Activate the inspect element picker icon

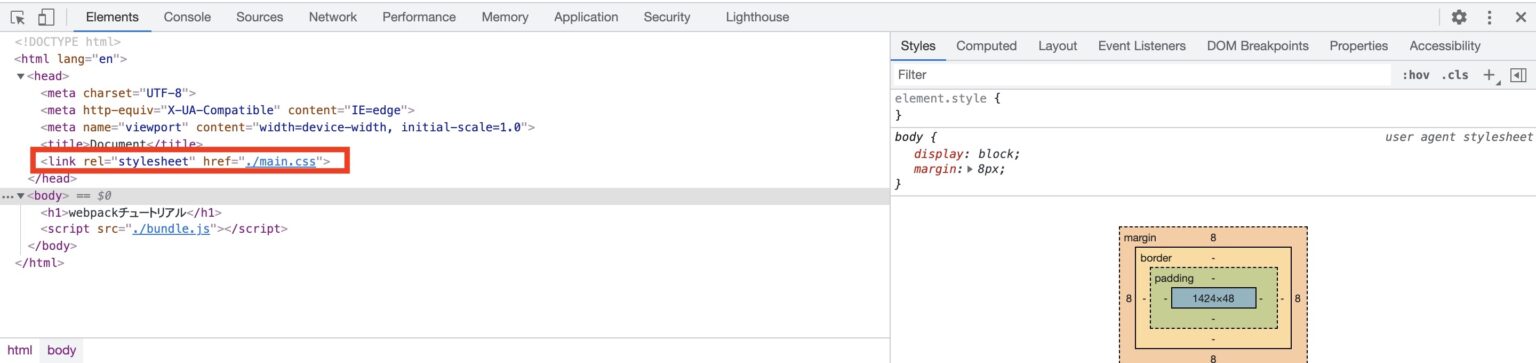18,17
